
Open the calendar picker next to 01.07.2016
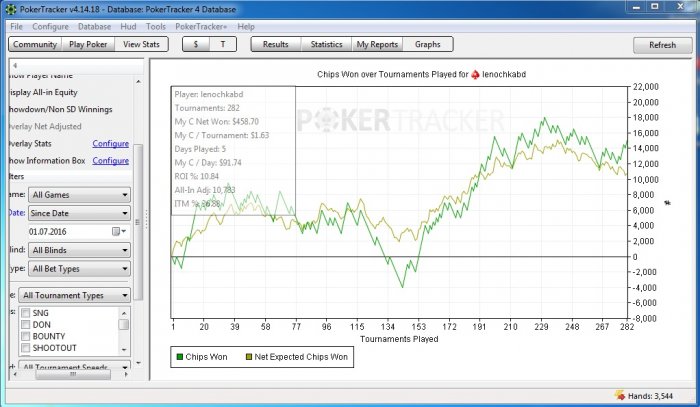pyautogui.click(x=119, y=231)
